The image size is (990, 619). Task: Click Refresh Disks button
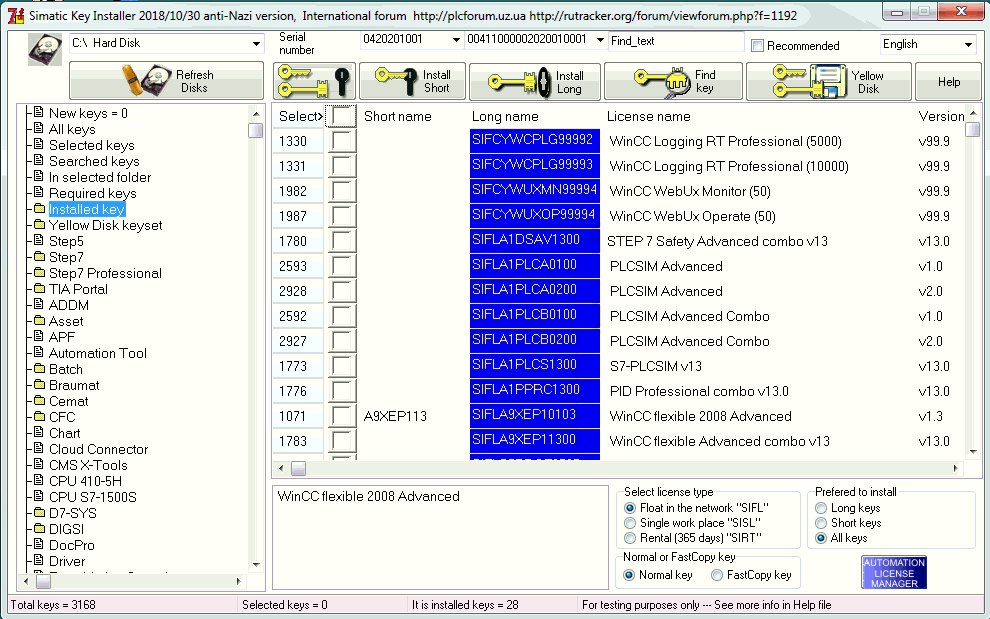(166, 81)
